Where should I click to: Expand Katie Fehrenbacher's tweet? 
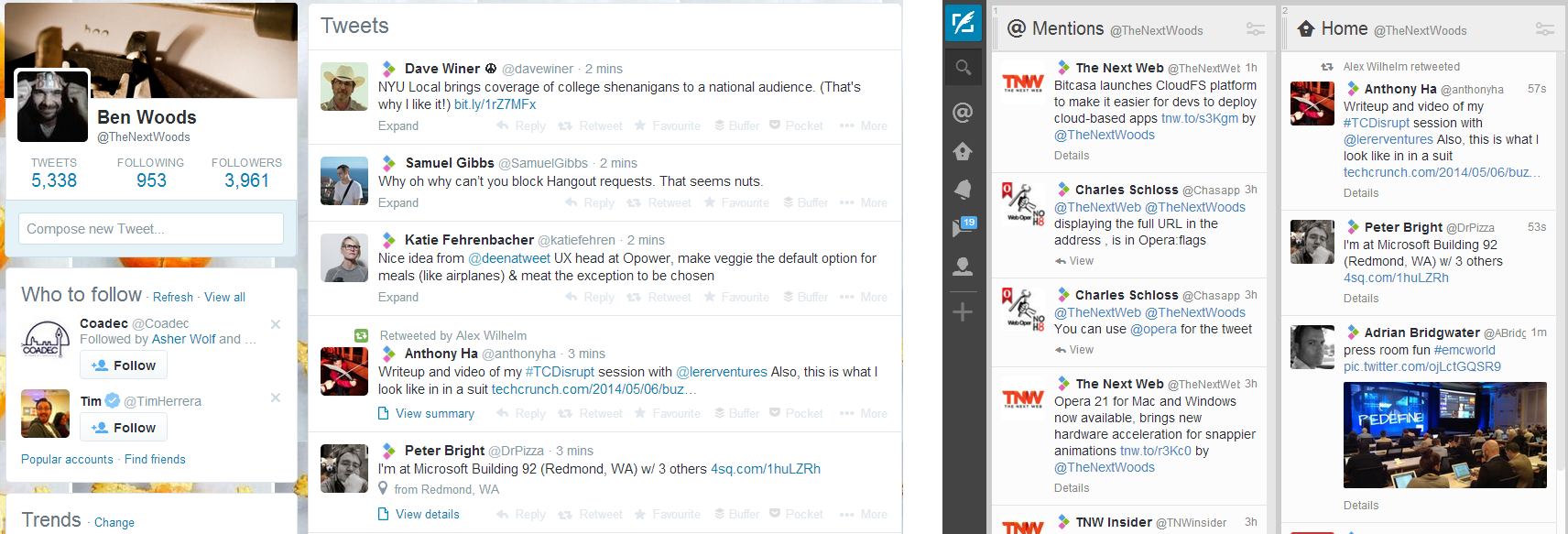(398, 297)
